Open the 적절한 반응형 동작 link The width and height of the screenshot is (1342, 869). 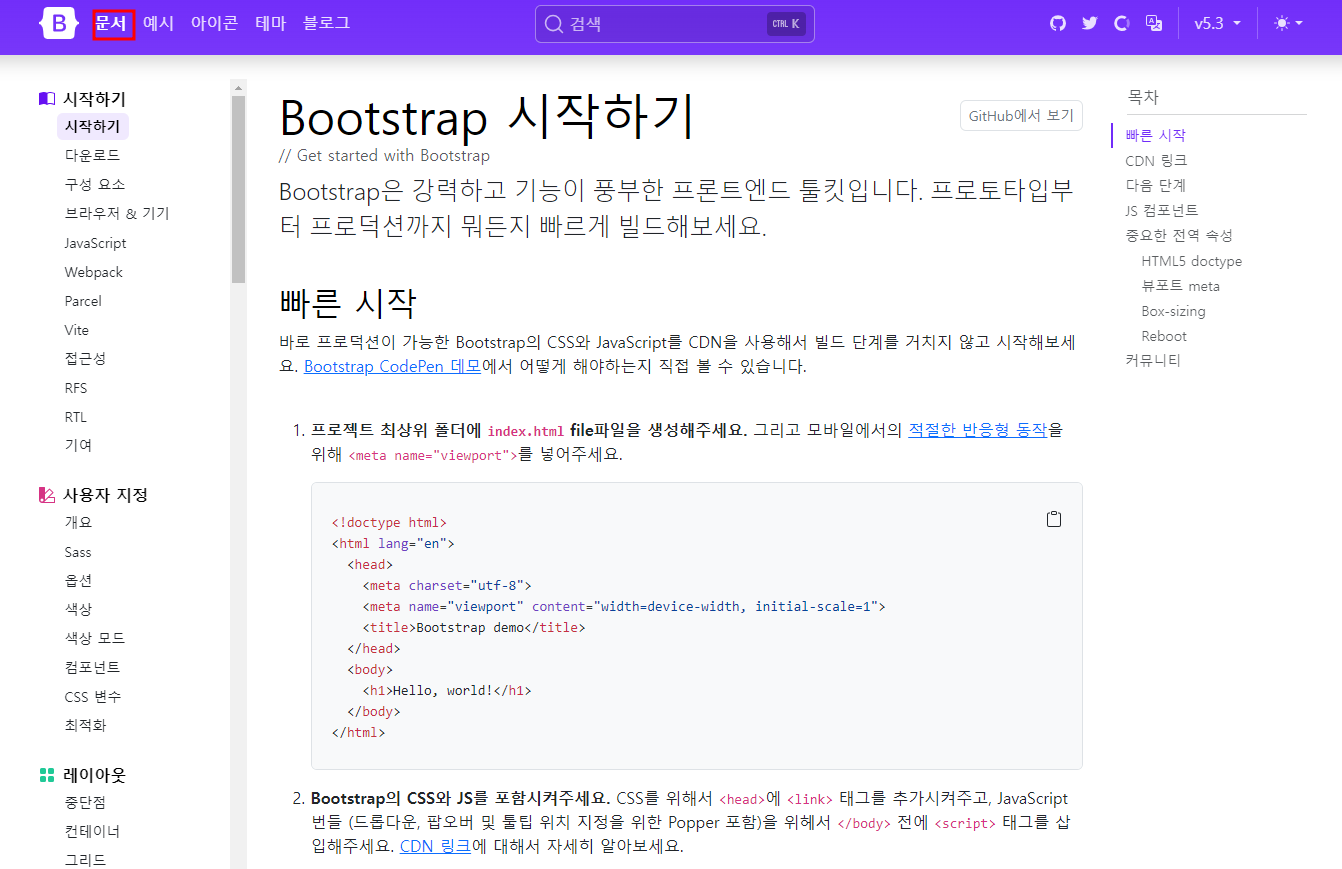[978, 430]
